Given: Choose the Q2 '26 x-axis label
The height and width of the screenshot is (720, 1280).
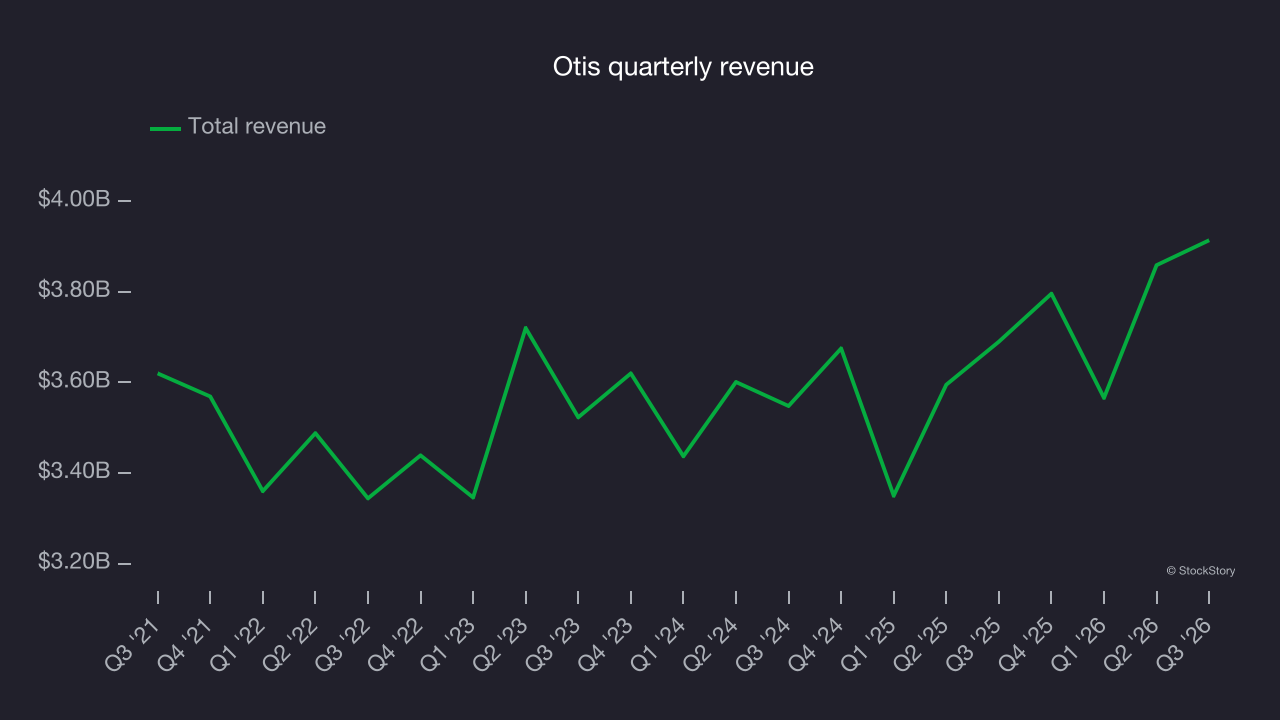Looking at the screenshot, I should coord(1130,643).
